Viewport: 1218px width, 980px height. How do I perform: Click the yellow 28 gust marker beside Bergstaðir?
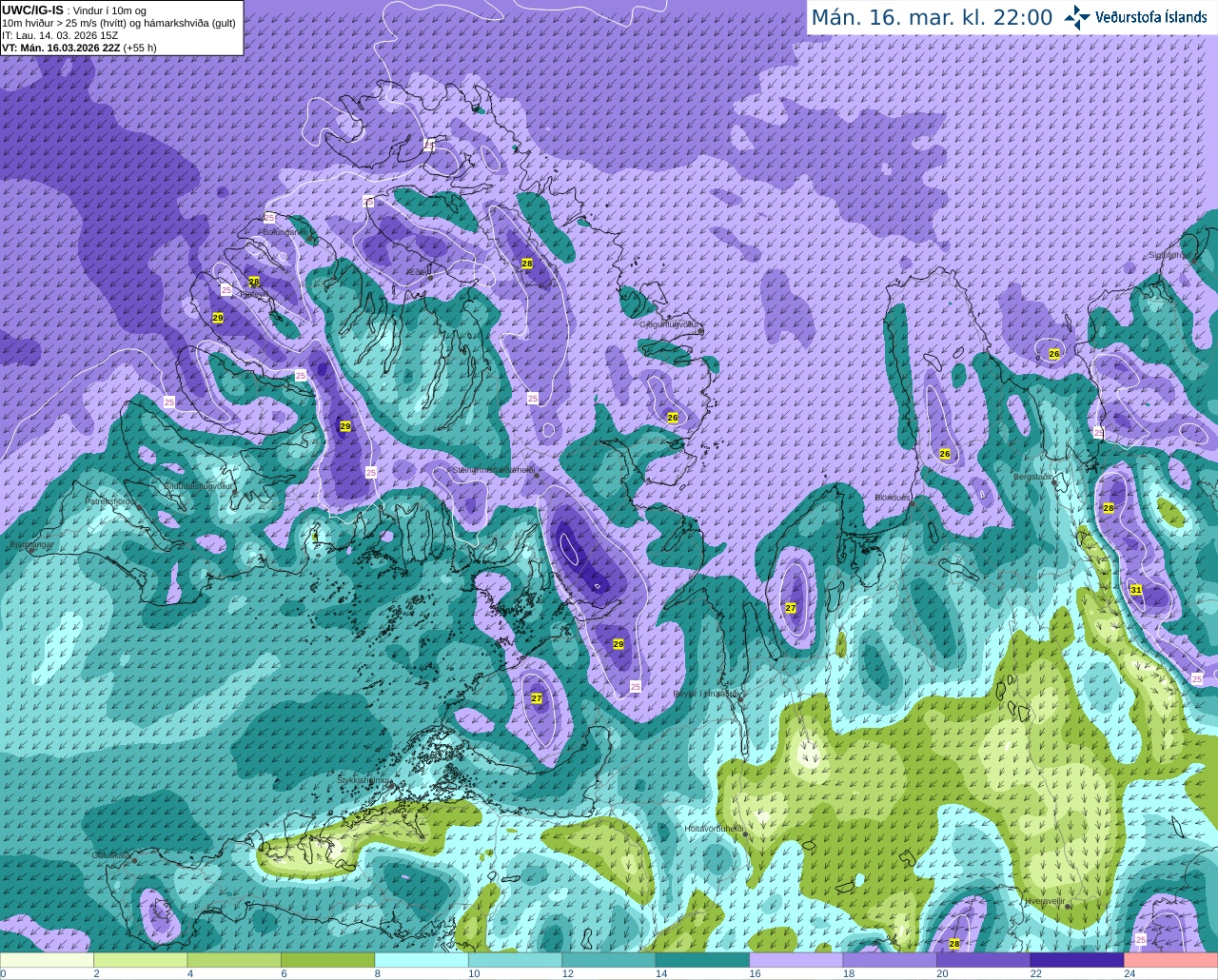1109,508
